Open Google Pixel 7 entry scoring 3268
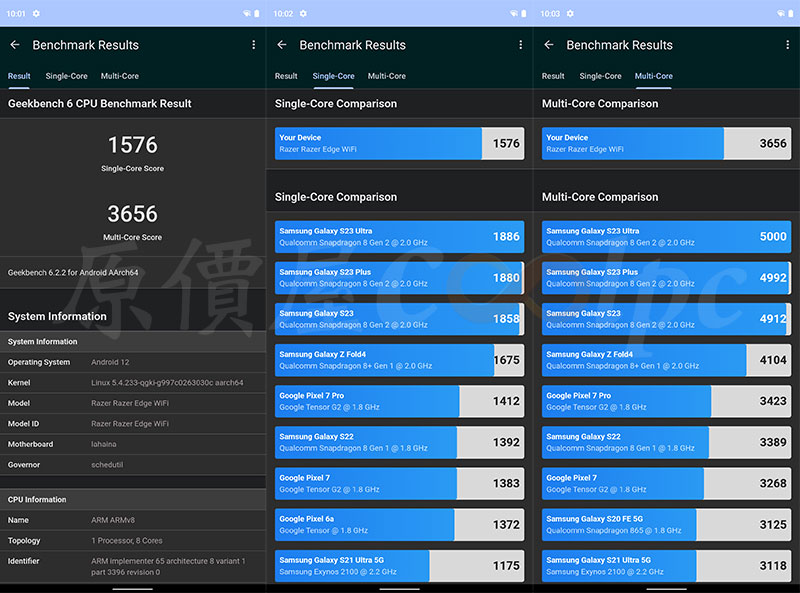Viewport: 800px width, 593px height. [666, 483]
